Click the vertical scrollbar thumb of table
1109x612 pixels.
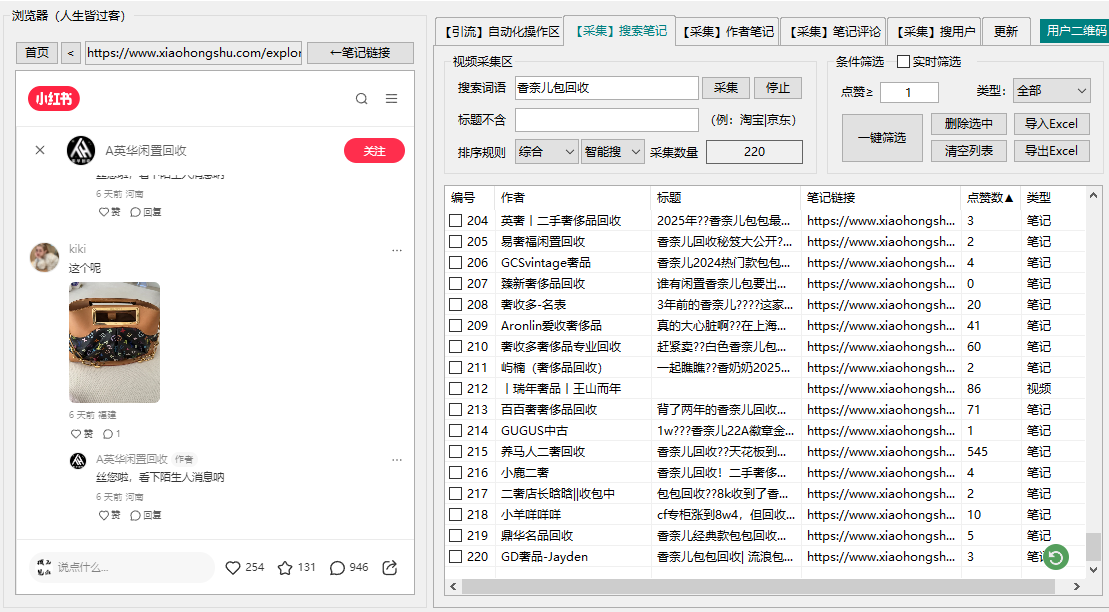click(1093, 546)
